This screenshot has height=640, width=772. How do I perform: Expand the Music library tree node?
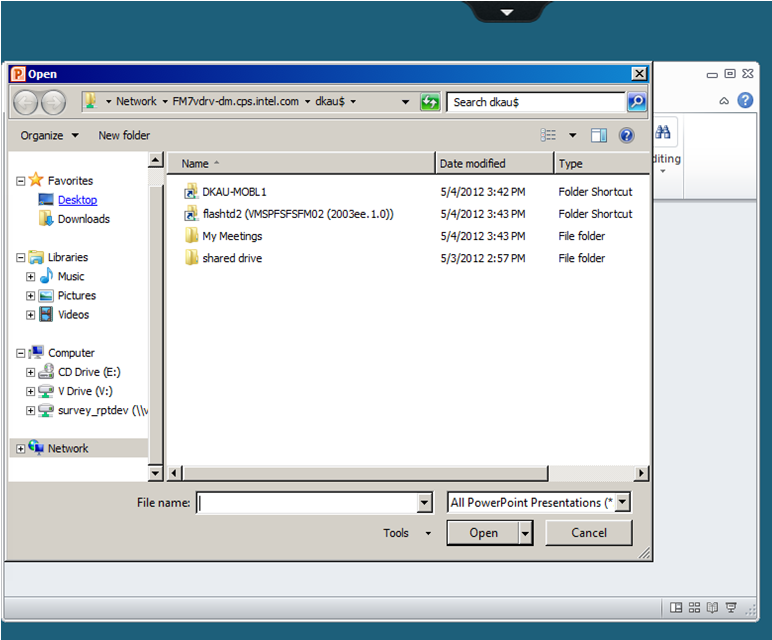[x=31, y=277]
